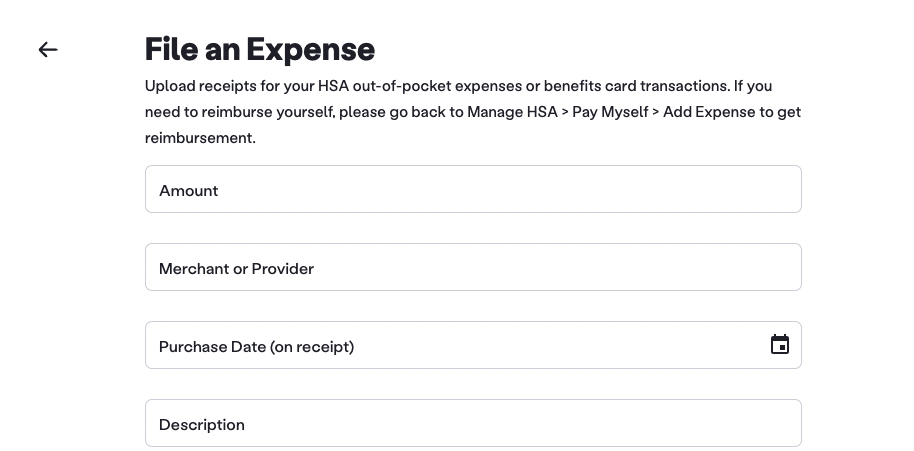The image size is (914, 451).
Task: Click the empty right side of the Description field
Action: click(700, 423)
